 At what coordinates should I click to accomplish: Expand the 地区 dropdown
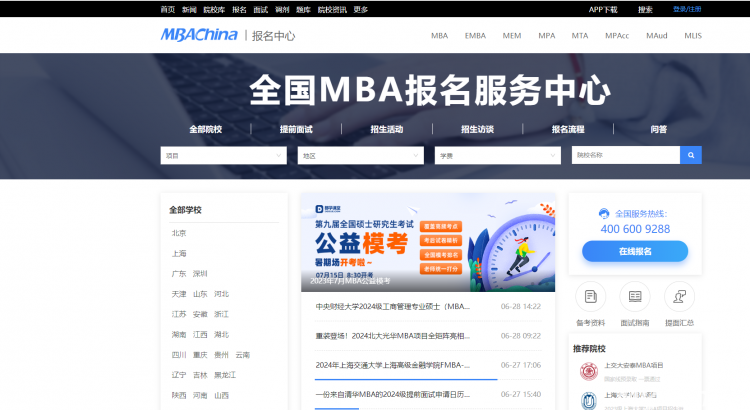(361, 155)
